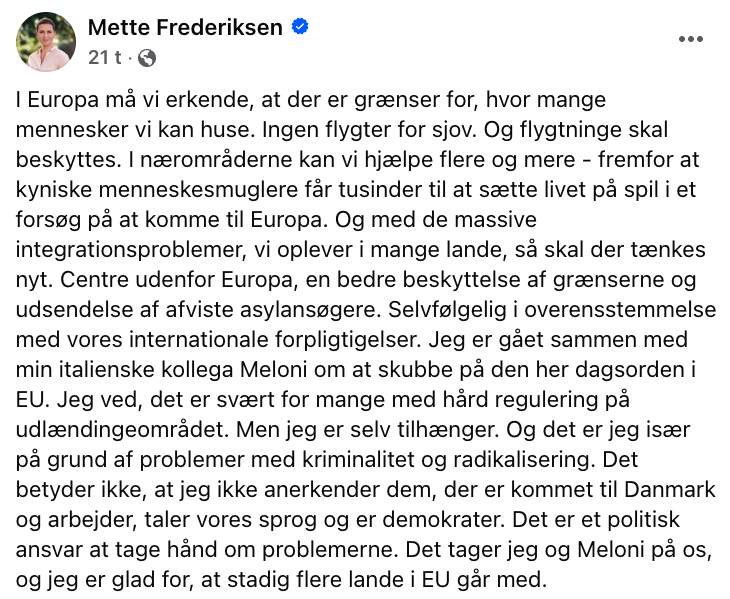The height and width of the screenshot is (599, 730).
Task: Click the blue verified badge icon
Action: (x=299, y=28)
